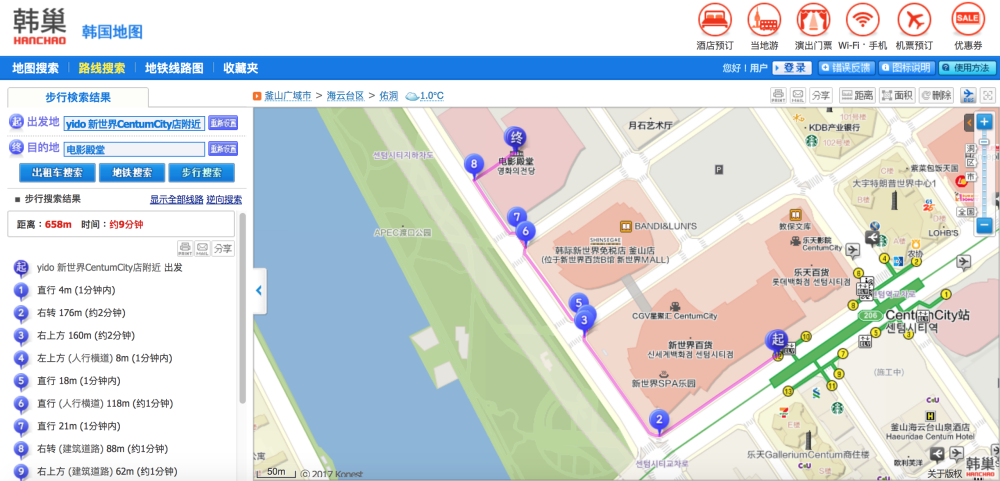Click the results panel scrollbar

(x=242, y=307)
